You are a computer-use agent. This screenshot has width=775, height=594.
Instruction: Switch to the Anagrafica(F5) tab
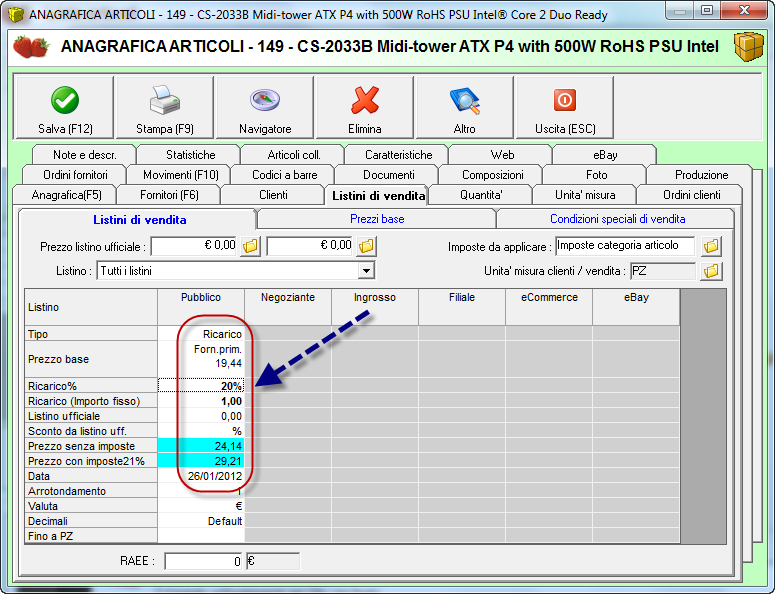click(66, 195)
